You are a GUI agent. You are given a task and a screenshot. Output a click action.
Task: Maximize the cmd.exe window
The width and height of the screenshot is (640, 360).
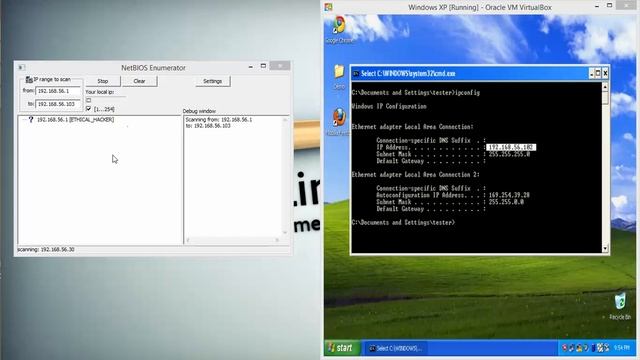[x=598, y=73]
